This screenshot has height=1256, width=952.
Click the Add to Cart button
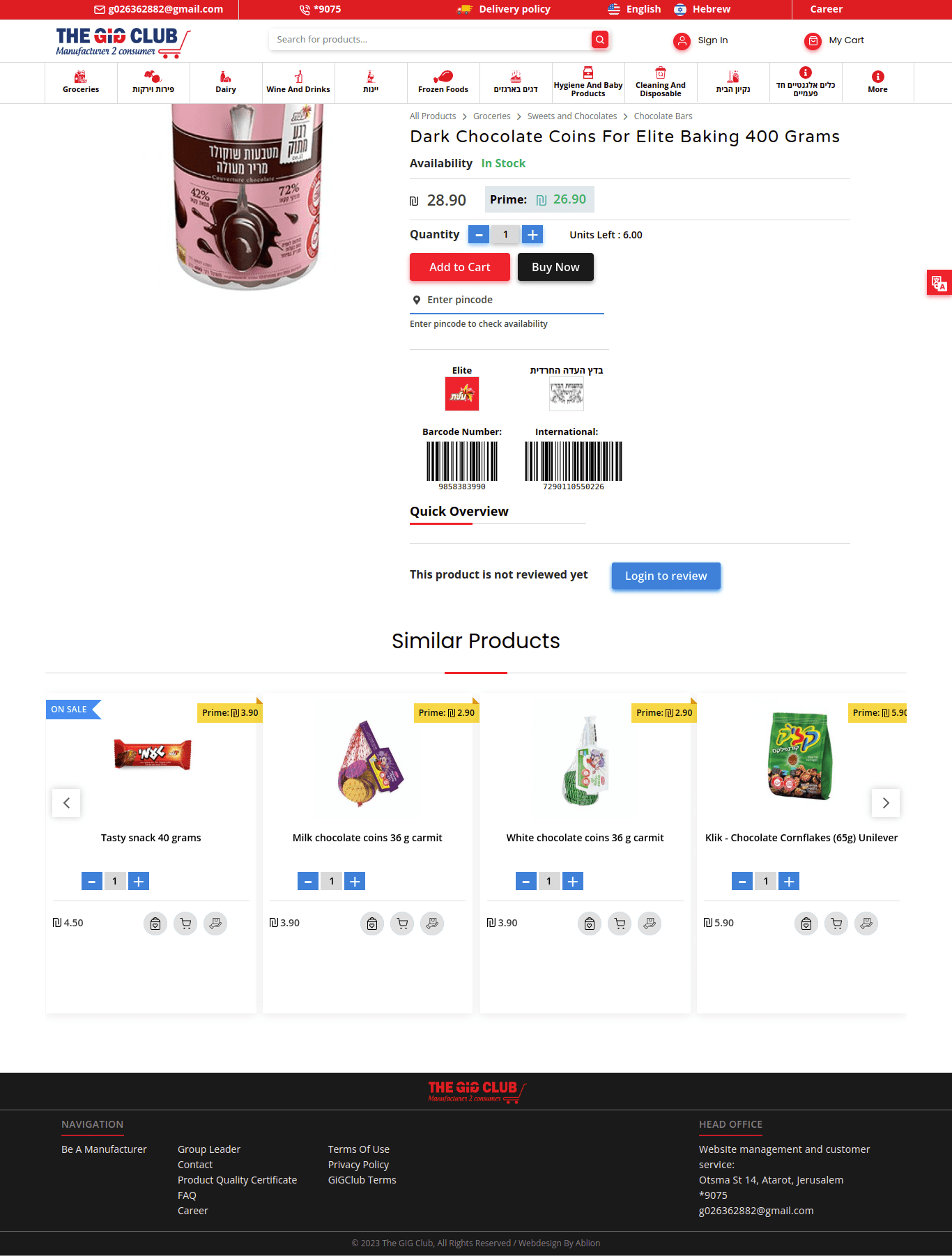460,267
